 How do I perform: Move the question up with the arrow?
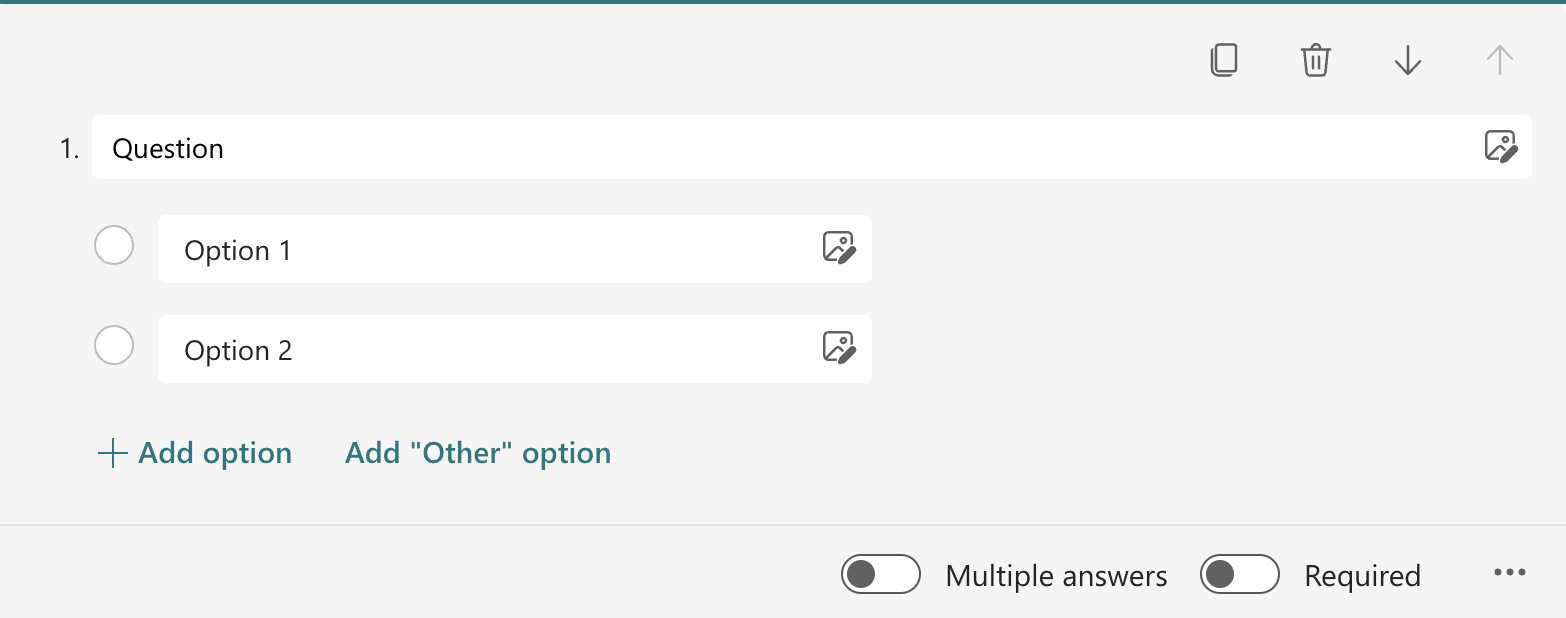[x=1499, y=61]
